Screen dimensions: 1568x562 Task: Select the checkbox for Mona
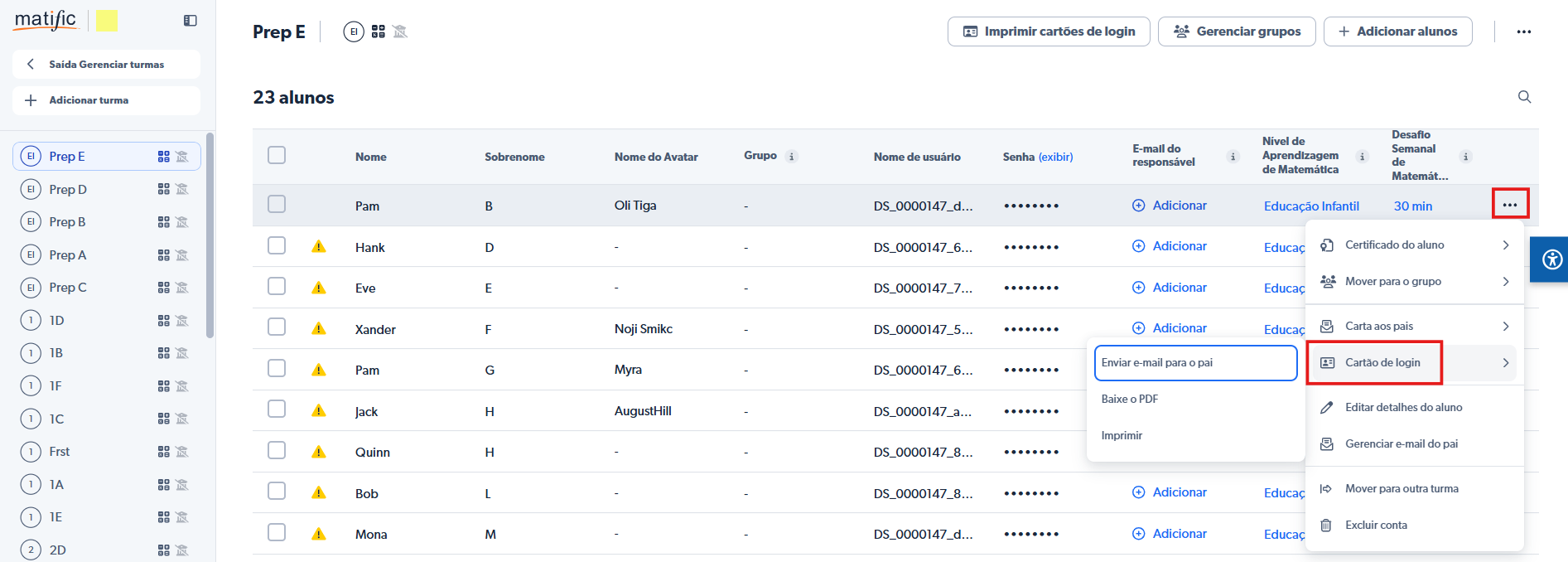(x=277, y=533)
